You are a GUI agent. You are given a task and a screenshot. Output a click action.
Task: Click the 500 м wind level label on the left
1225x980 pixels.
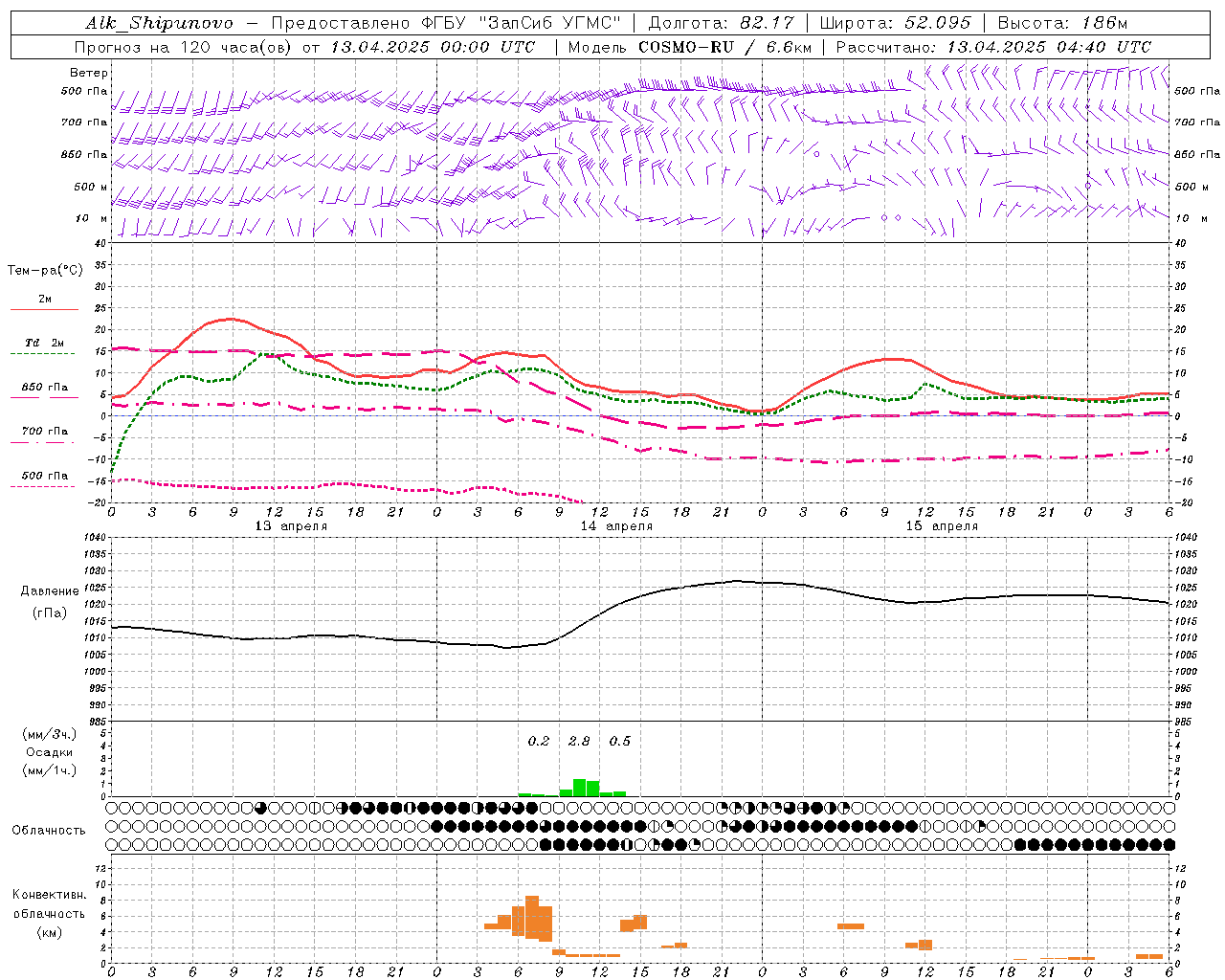92,187
